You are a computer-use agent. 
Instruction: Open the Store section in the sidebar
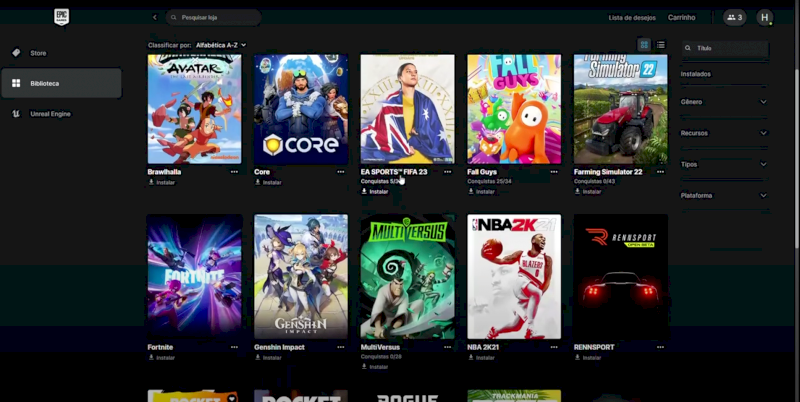[x=38, y=53]
